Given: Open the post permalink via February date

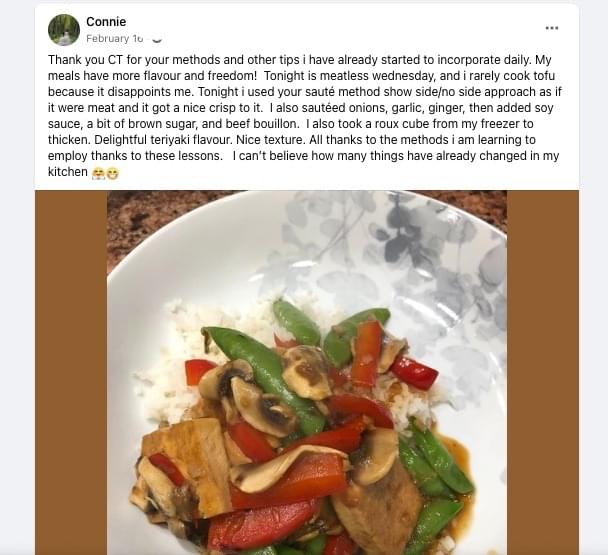Looking at the screenshot, I should click(x=115, y=39).
